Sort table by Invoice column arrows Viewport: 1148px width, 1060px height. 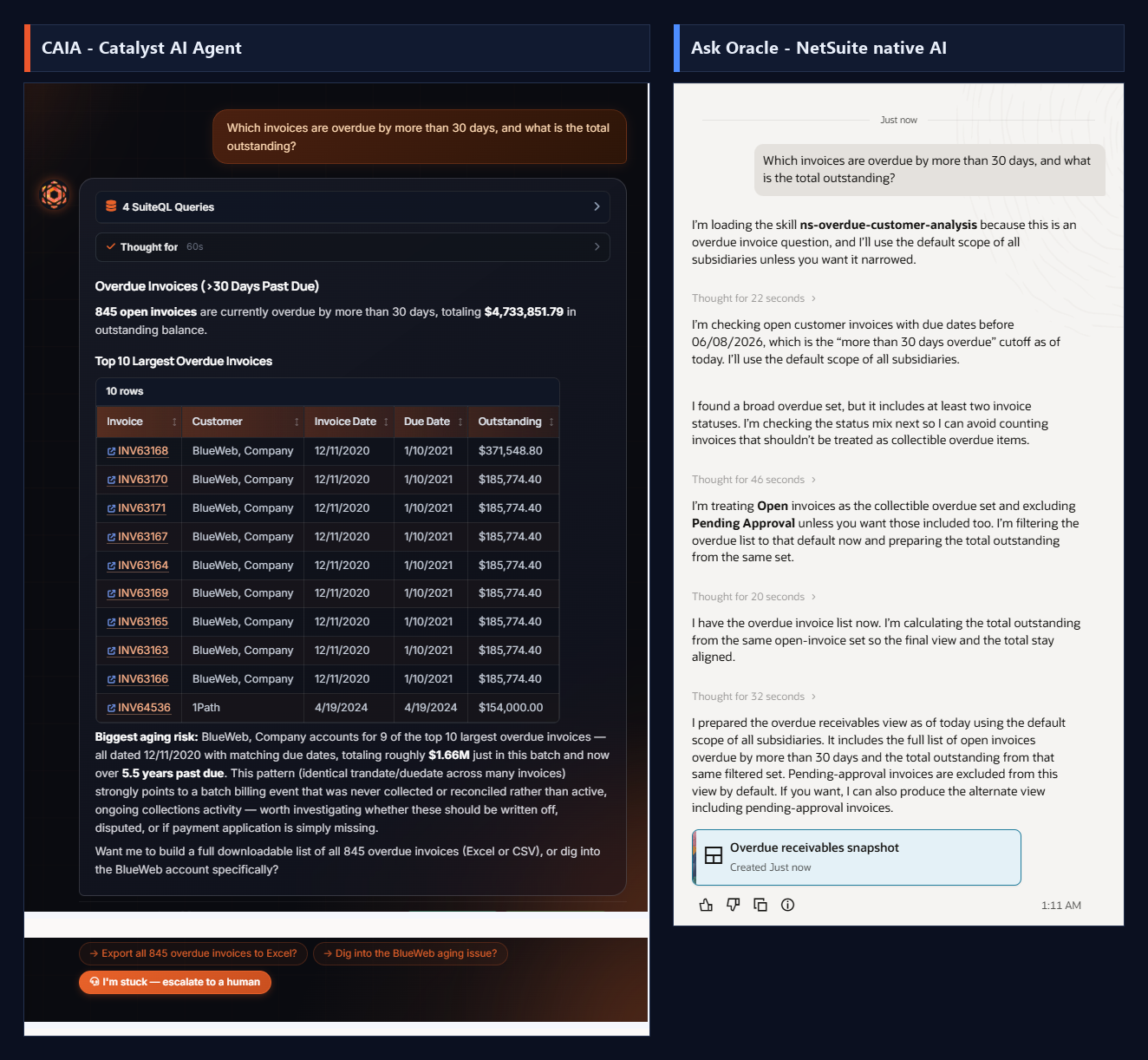tap(174, 422)
